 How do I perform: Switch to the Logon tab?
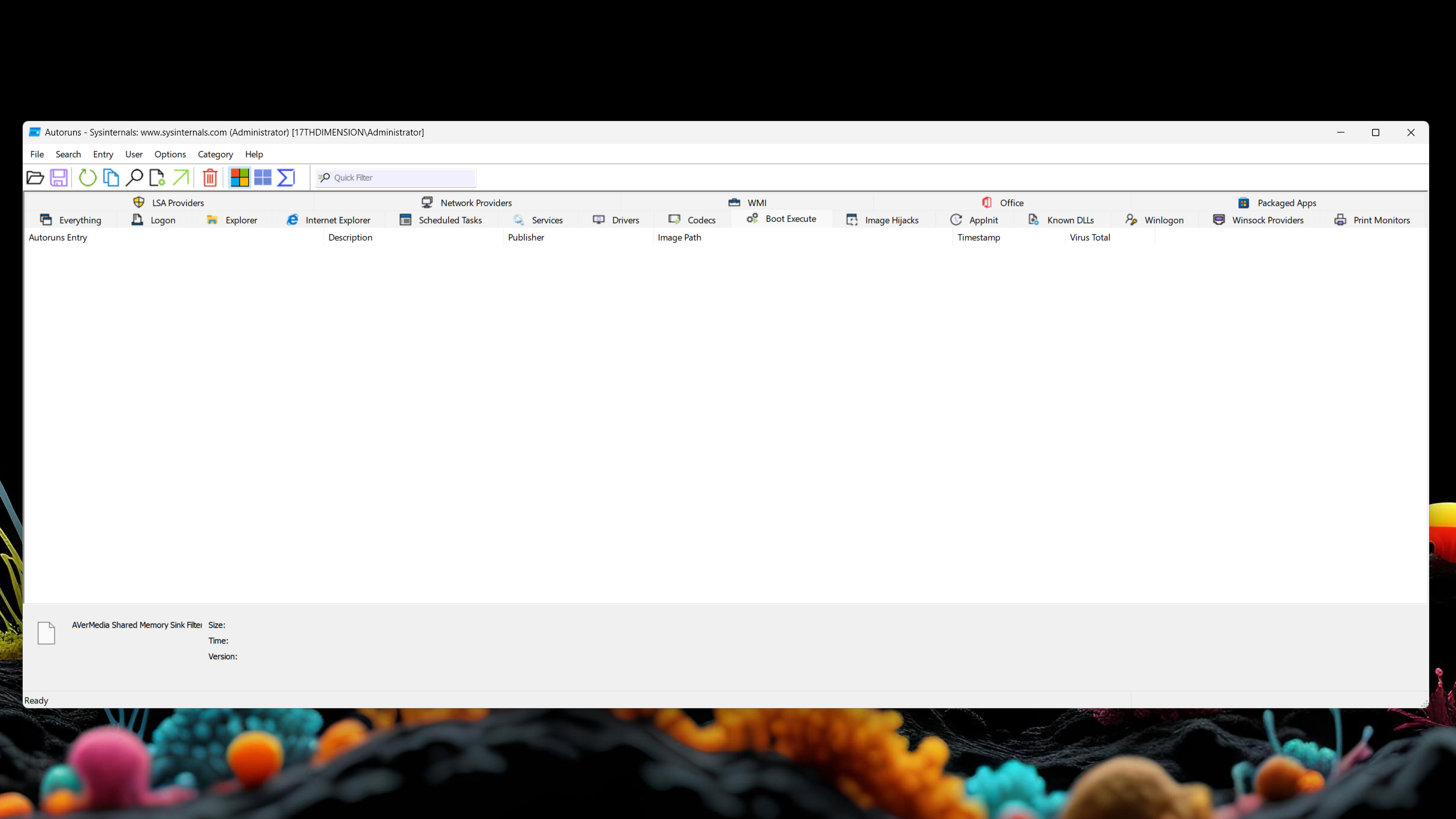click(x=153, y=220)
